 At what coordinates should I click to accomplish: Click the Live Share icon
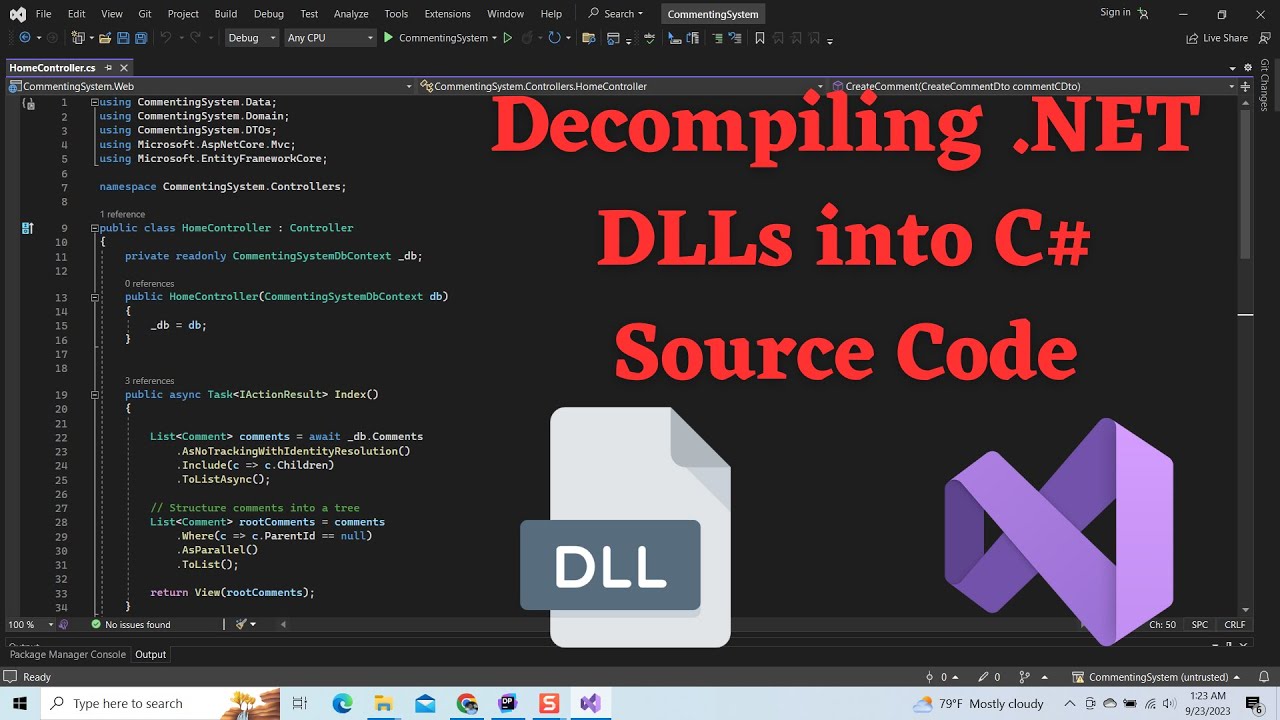tap(1192, 38)
